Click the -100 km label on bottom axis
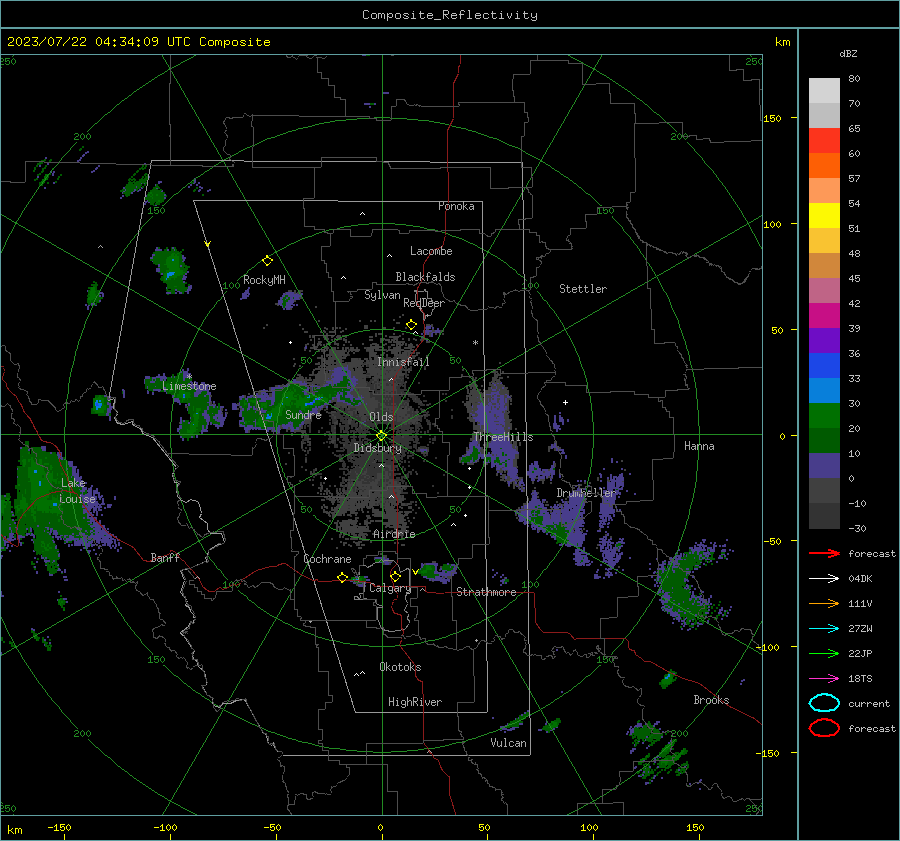The width and height of the screenshot is (900, 841). (165, 827)
